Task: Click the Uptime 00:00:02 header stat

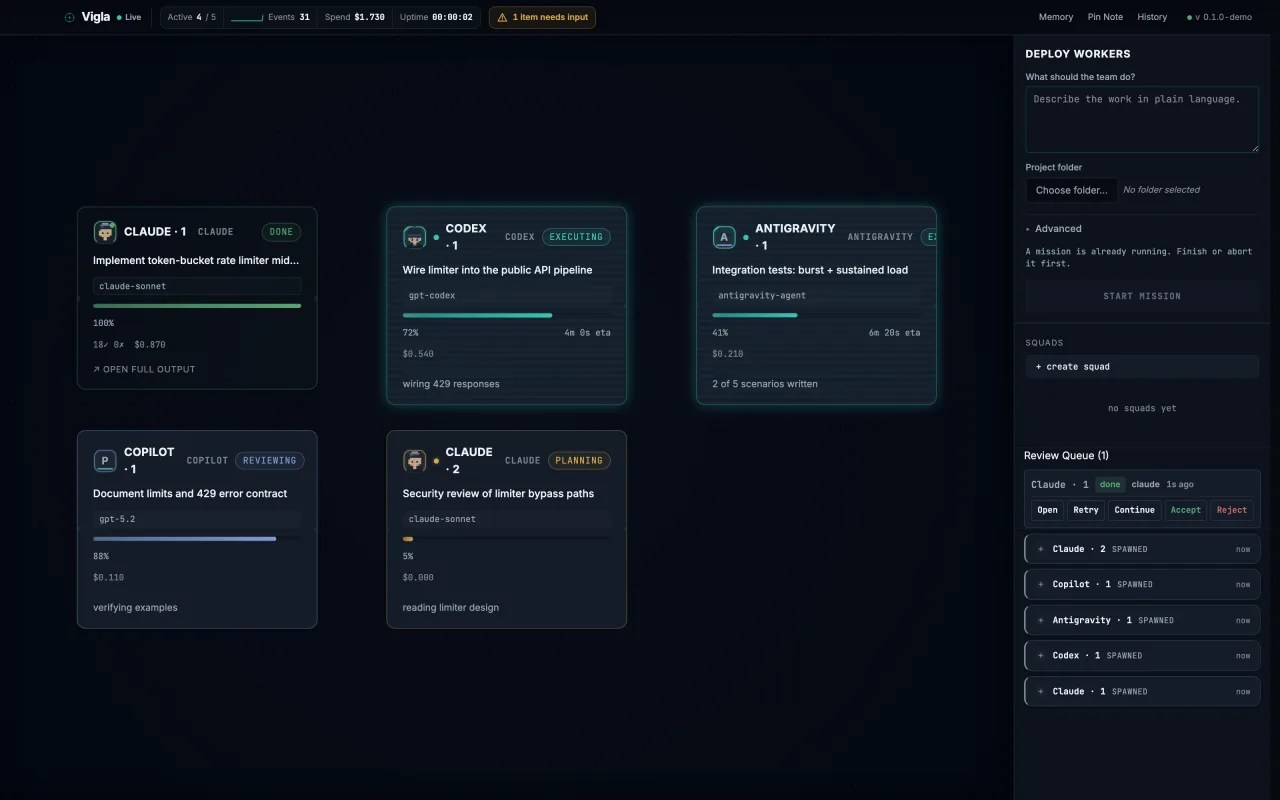Action: 436,17
